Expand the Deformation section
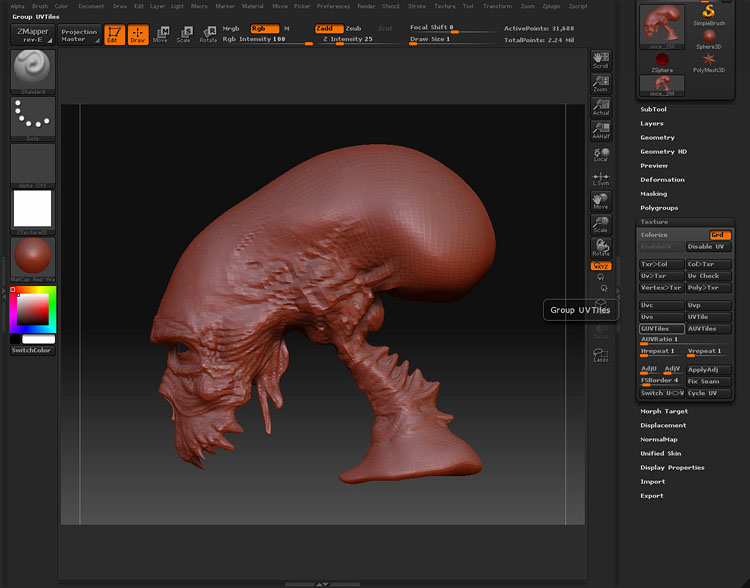 click(x=662, y=180)
